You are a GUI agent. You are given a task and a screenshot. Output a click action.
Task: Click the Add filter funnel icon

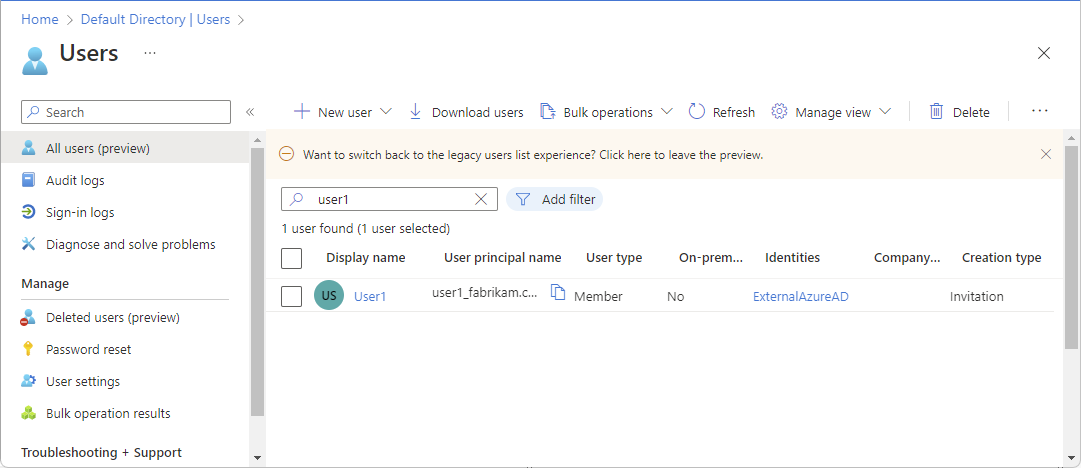click(523, 199)
